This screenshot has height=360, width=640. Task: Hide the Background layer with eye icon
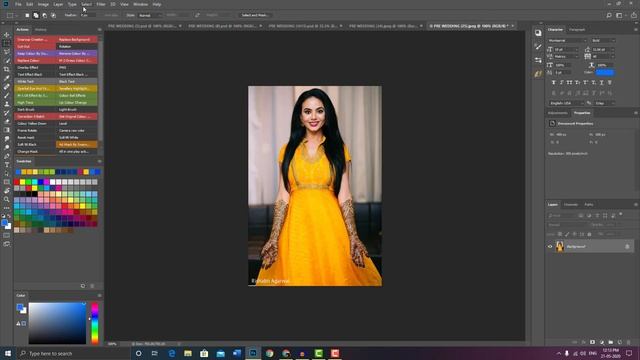click(550, 247)
